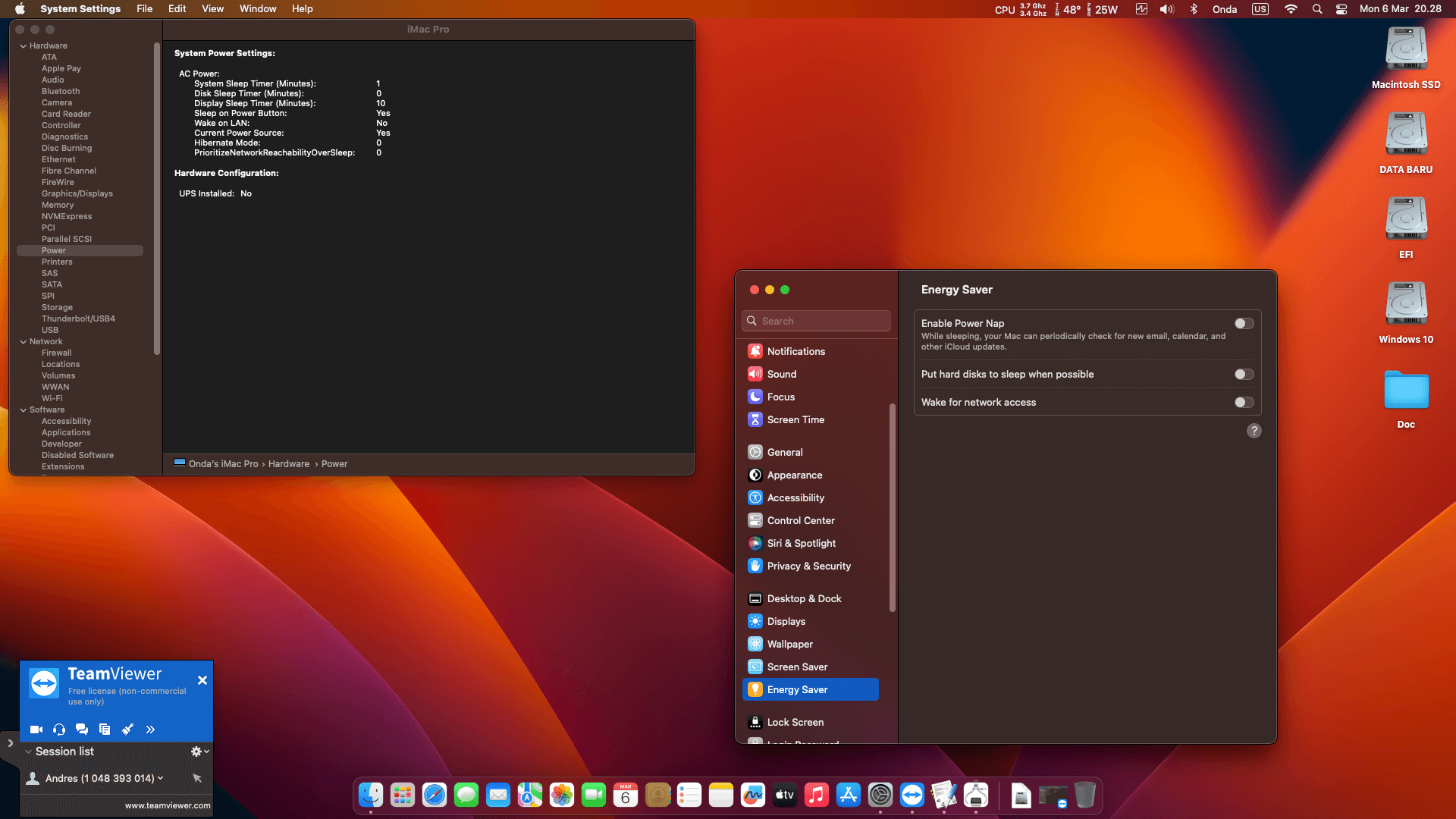Collapse the Hardware tree section
Image resolution: width=1456 pixels, height=819 pixels.
coord(24,46)
